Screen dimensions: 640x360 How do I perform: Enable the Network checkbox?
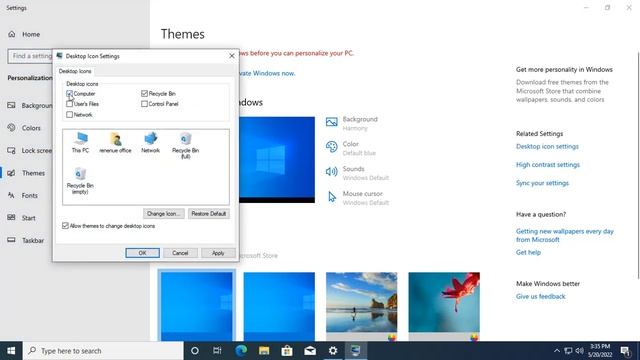coord(69,115)
